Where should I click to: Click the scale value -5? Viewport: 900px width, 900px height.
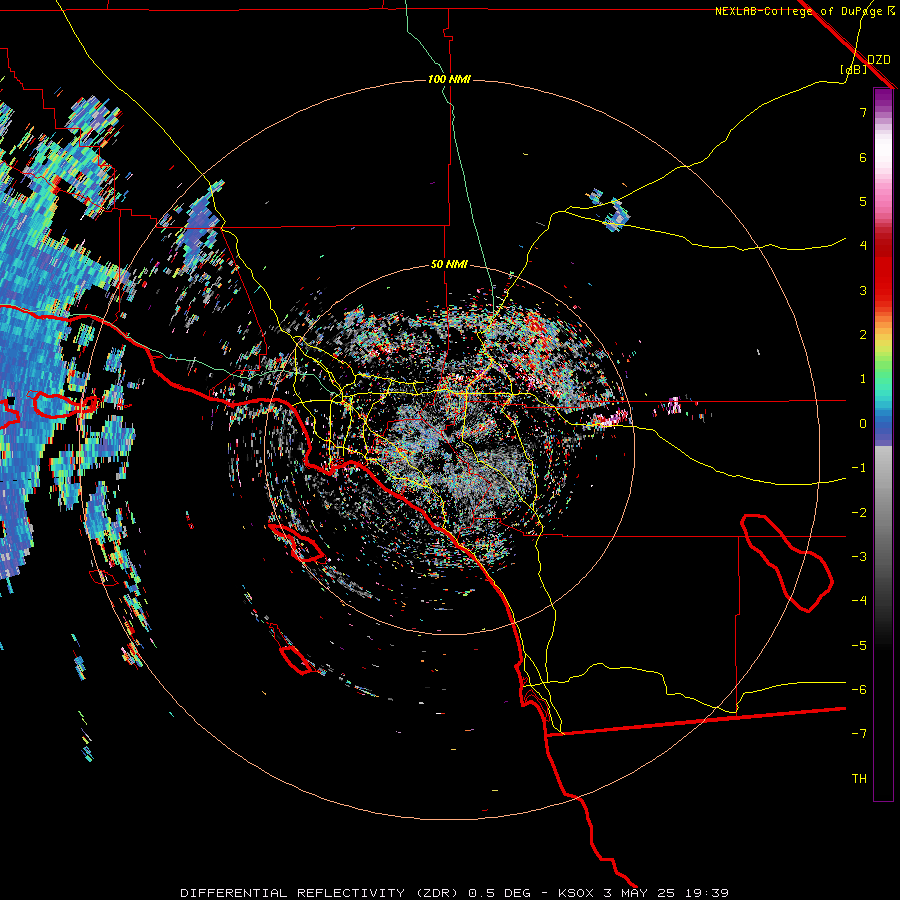click(x=859, y=646)
